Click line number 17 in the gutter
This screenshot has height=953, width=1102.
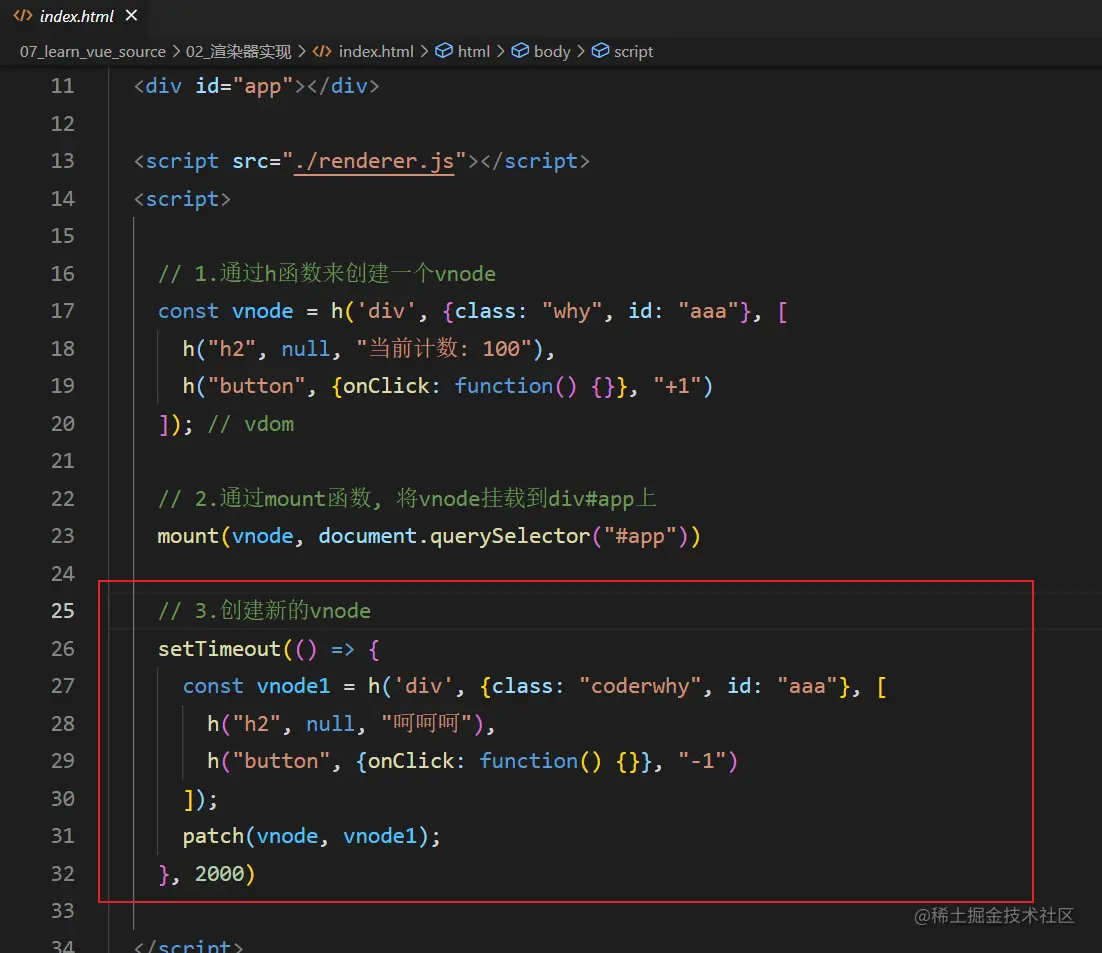click(63, 311)
